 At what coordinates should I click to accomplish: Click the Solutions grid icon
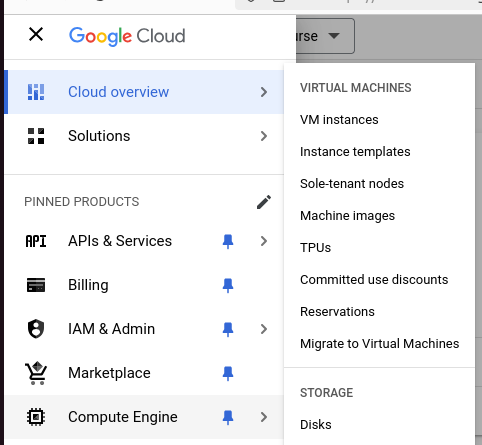pos(36,136)
